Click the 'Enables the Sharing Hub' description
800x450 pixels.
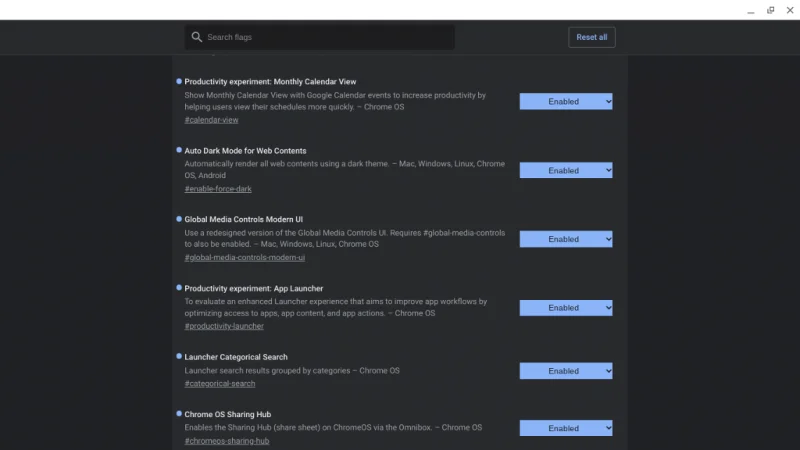coord(333,428)
